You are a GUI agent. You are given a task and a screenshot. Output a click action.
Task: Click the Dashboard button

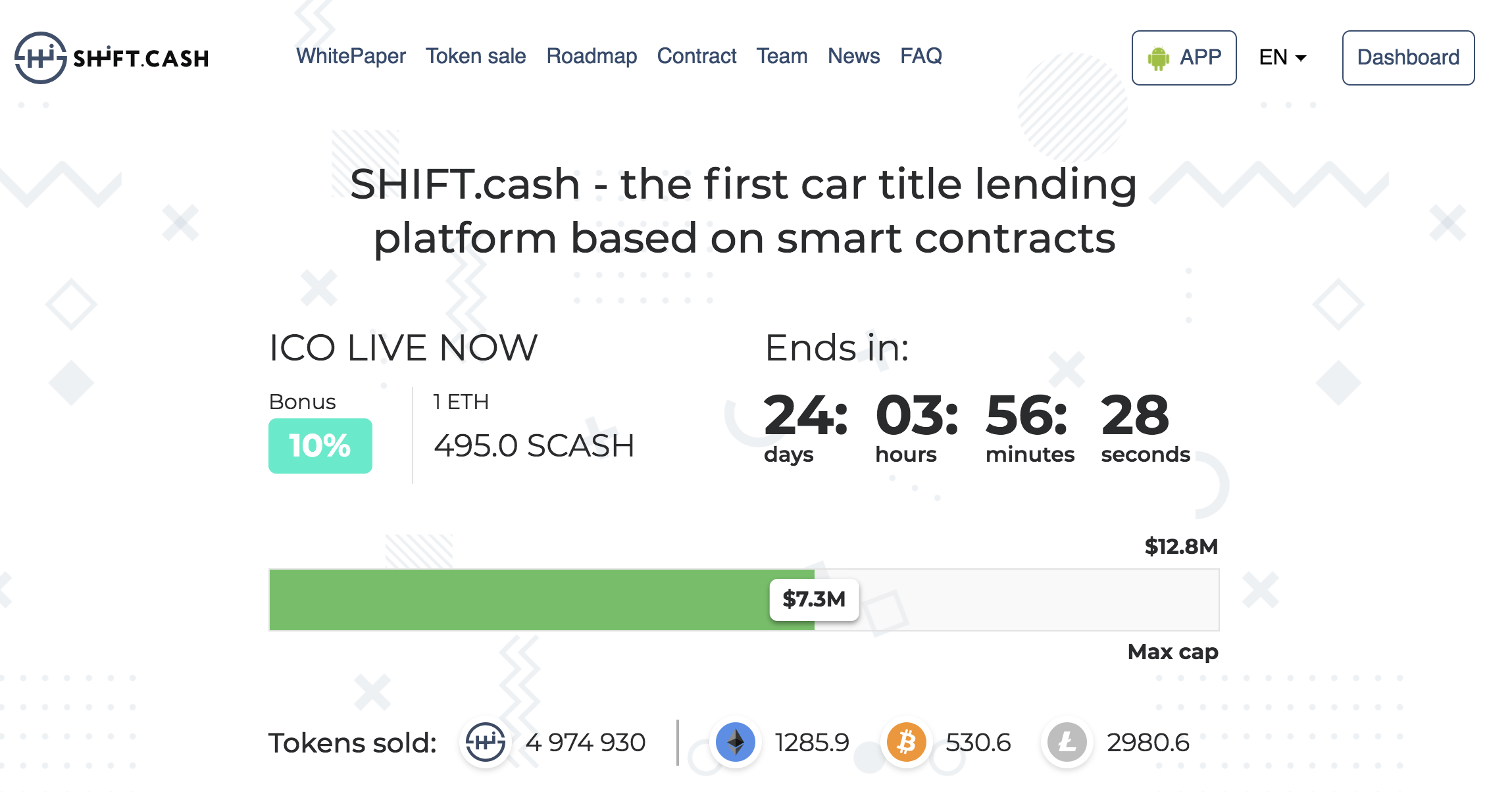pyautogui.click(x=1408, y=58)
